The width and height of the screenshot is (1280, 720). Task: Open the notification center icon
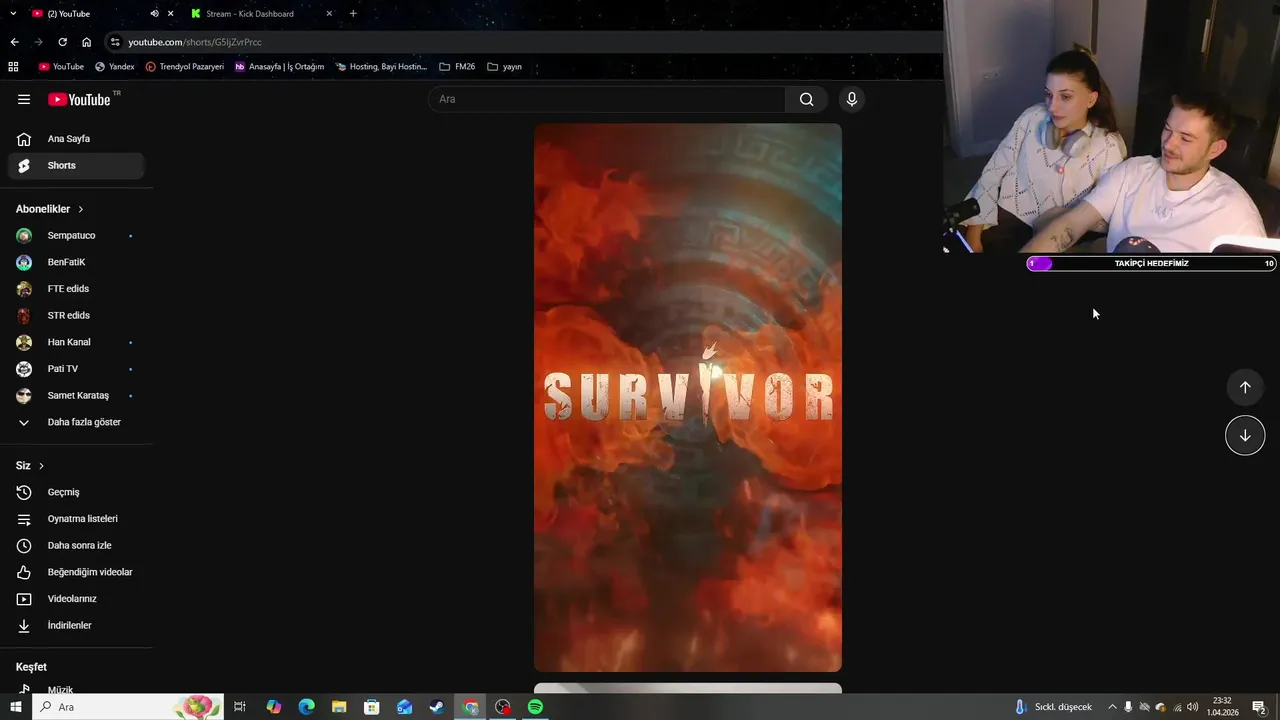click(x=1259, y=707)
